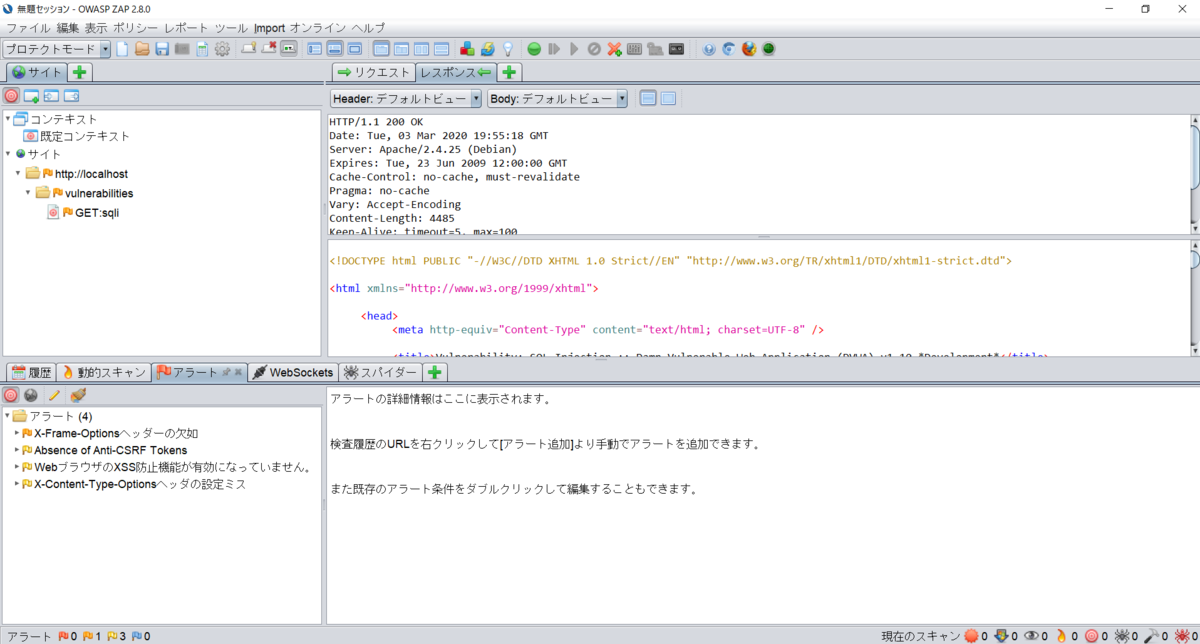The height and width of the screenshot is (644, 1200).
Task: Click the green globe icon in toolbar
Action: pos(768,49)
